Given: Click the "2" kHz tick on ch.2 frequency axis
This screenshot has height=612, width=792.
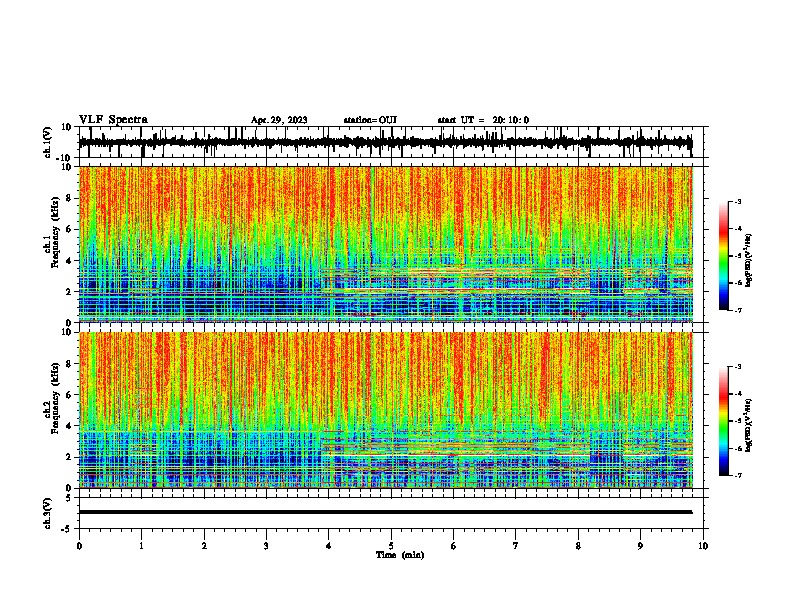Looking at the screenshot, I should (69, 457).
